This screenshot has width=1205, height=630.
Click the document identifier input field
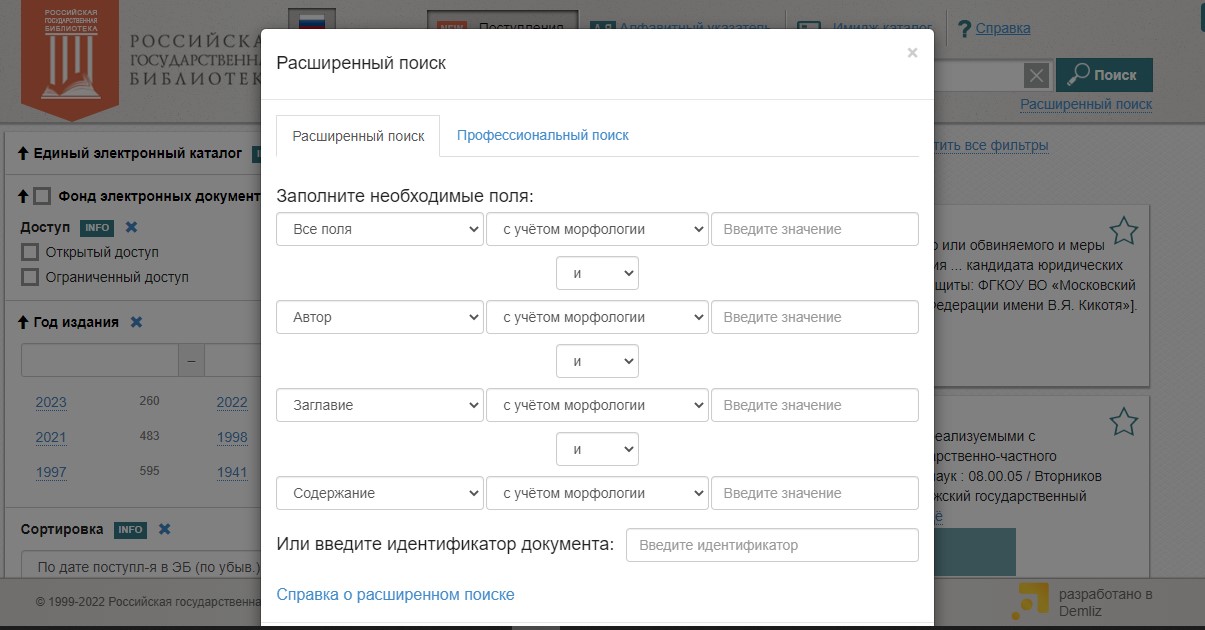pyautogui.click(x=772, y=545)
